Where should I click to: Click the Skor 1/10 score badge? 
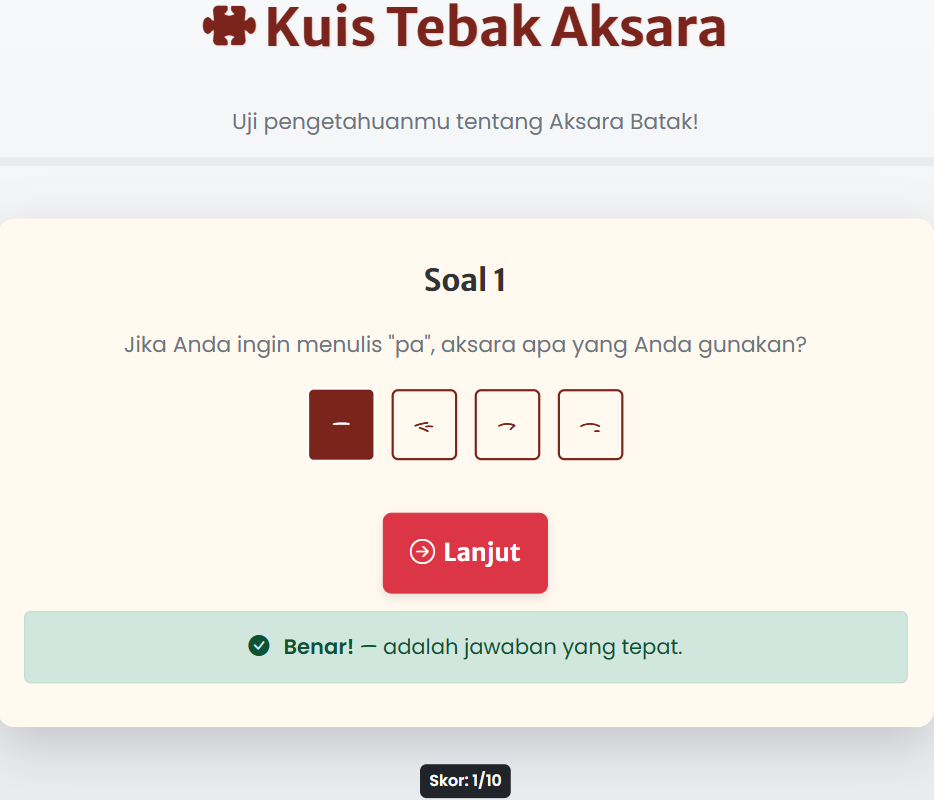(465, 781)
